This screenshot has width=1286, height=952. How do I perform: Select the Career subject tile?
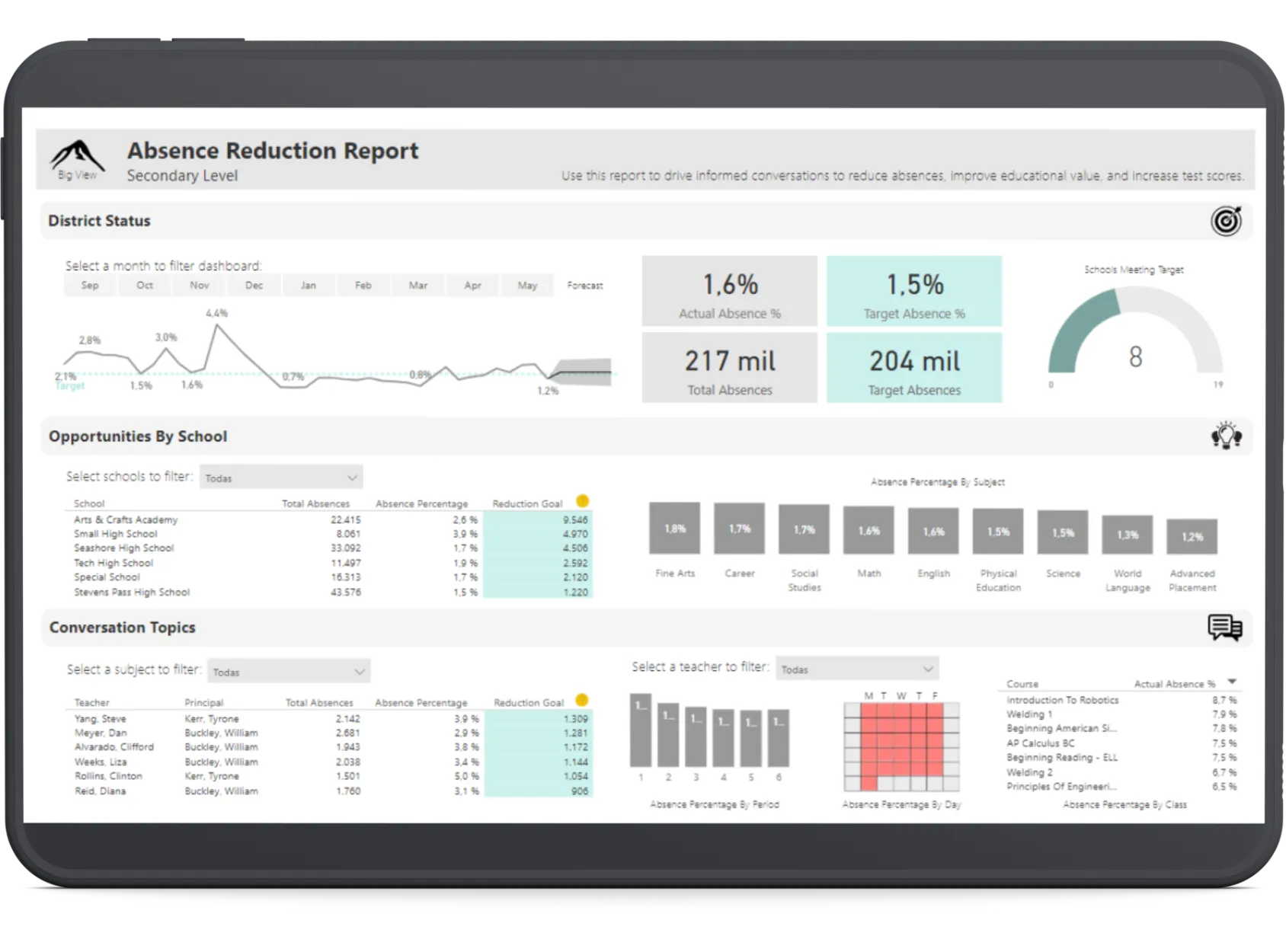click(740, 529)
